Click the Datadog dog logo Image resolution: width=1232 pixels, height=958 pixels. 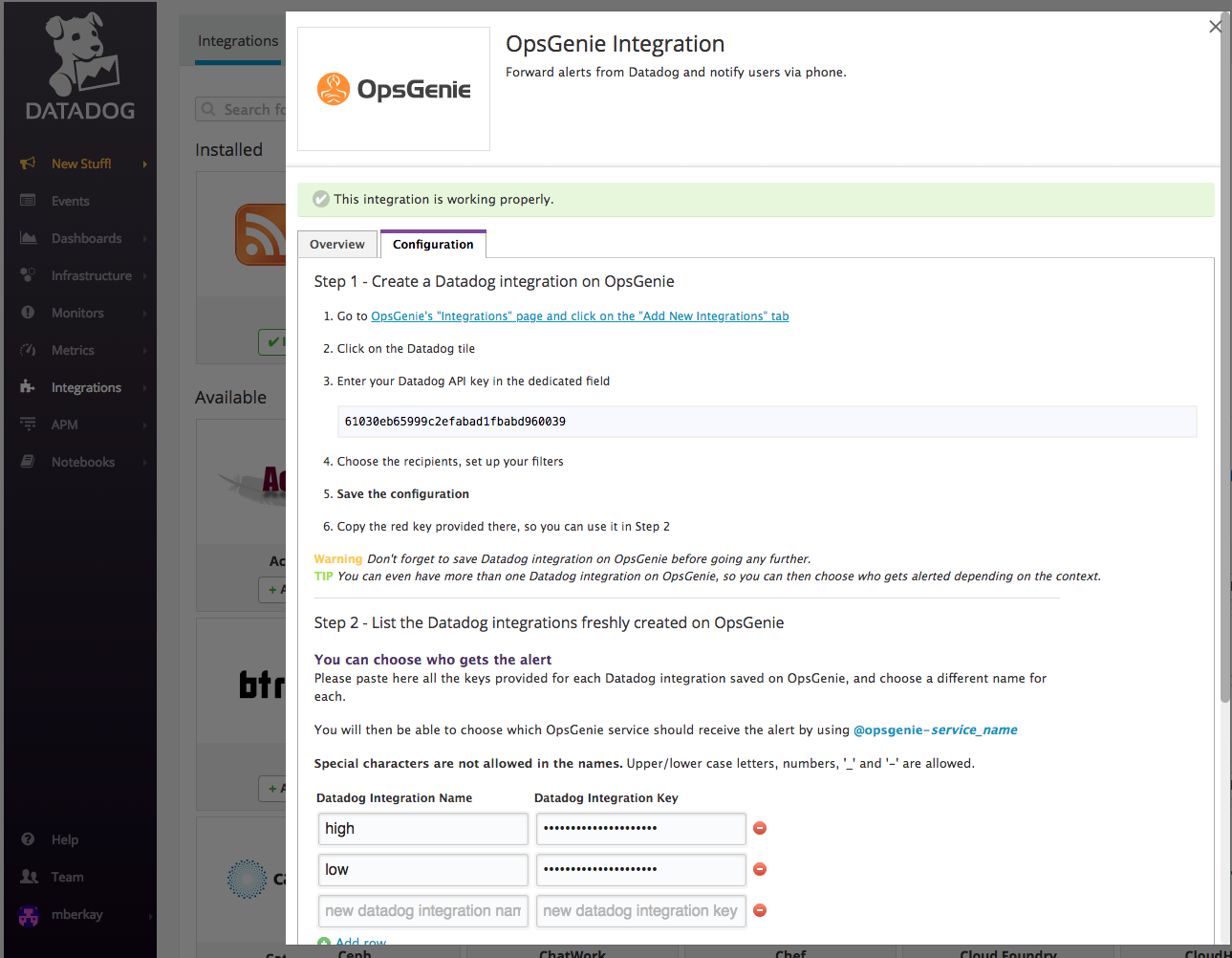click(x=81, y=65)
